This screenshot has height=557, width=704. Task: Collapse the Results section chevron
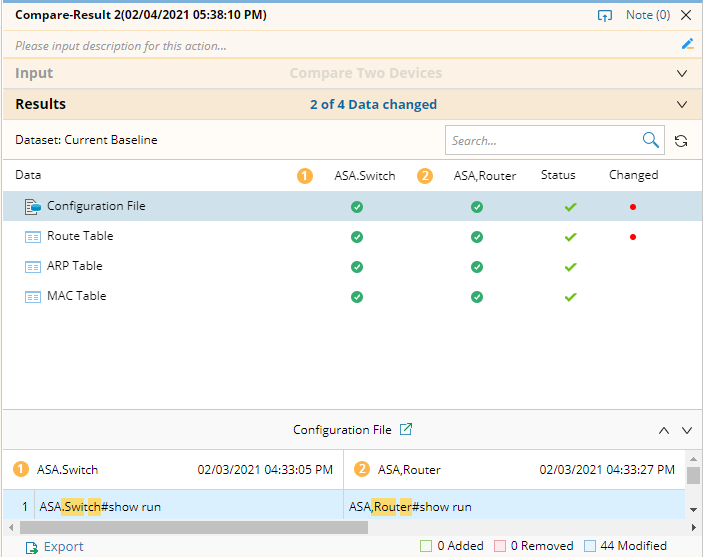point(682,104)
